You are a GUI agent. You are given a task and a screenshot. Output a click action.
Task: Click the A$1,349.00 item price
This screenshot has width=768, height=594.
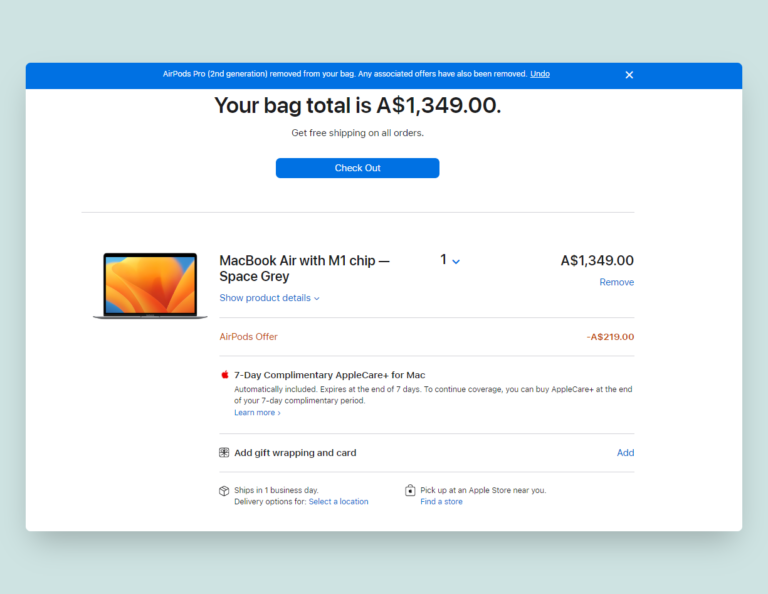[597, 261]
